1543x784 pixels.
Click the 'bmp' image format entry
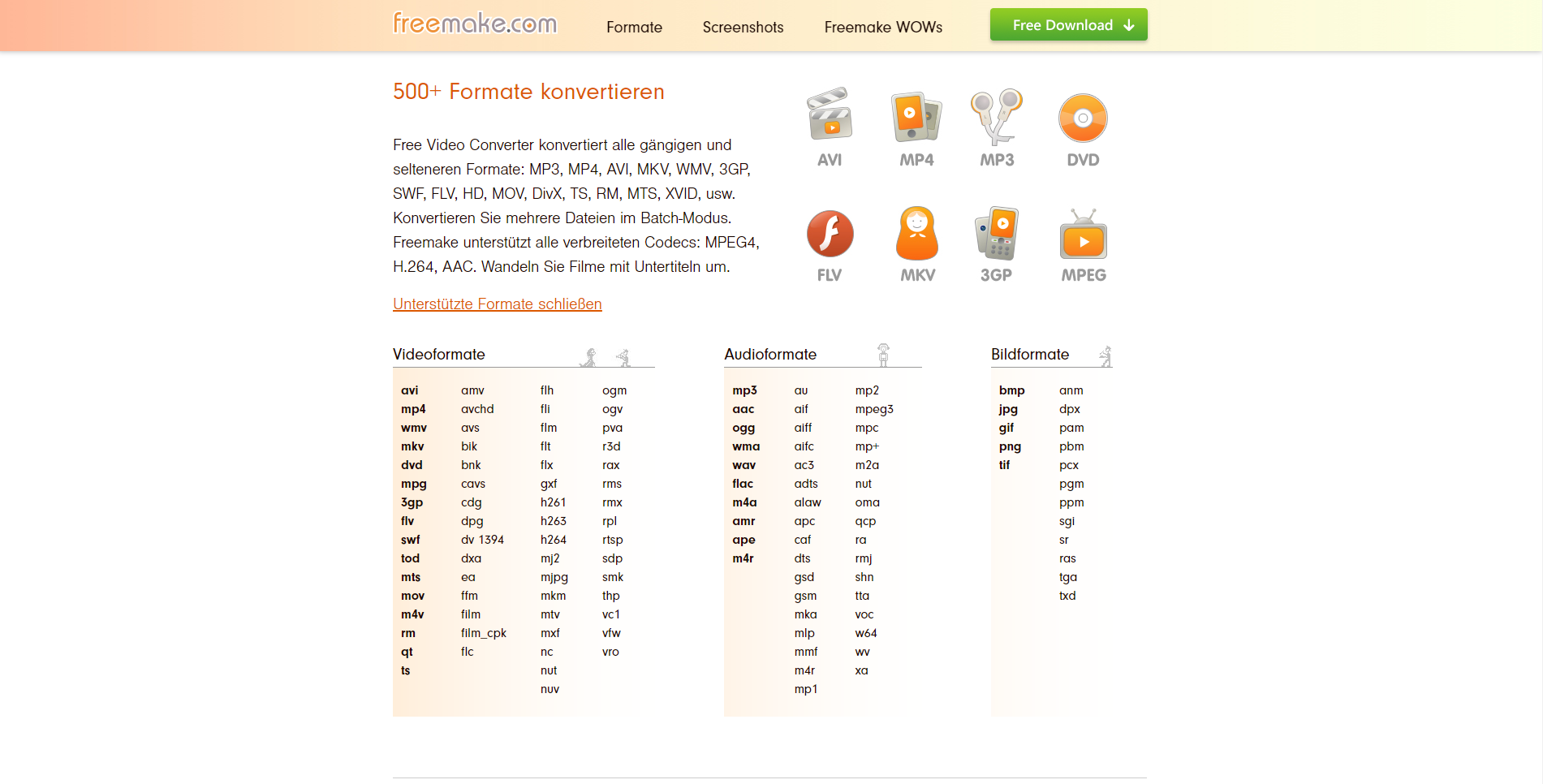(1011, 391)
